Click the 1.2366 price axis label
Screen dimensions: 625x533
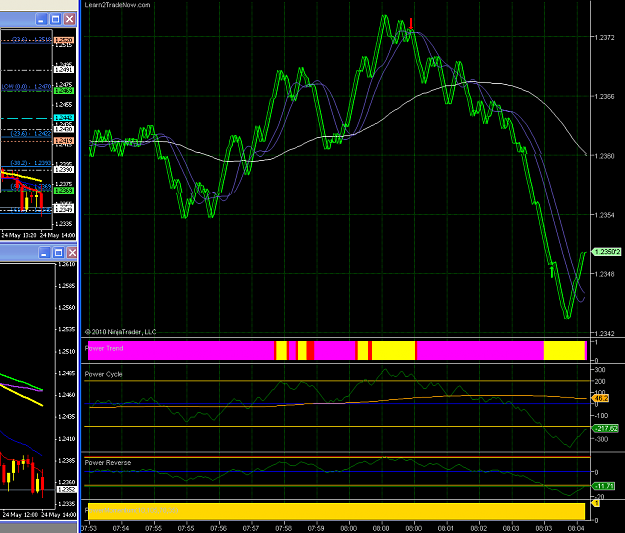tap(605, 96)
